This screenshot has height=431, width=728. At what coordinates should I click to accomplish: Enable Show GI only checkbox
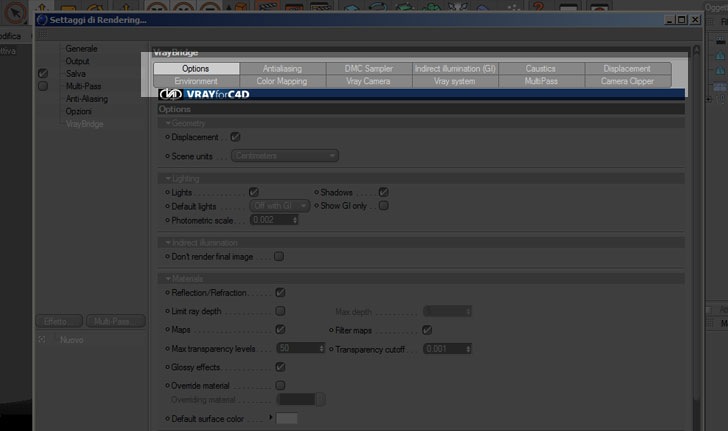(x=384, y=205)
